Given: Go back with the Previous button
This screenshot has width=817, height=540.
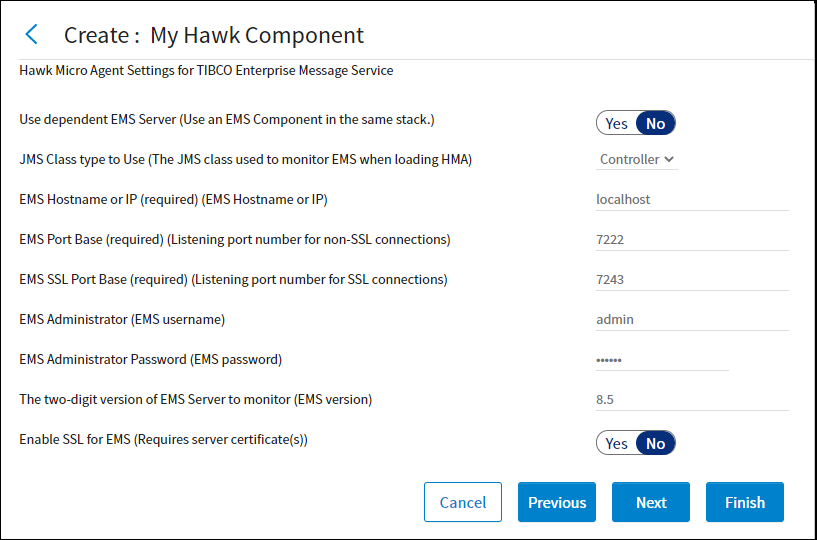Looking at the screenshot, I should pos(557,502).
